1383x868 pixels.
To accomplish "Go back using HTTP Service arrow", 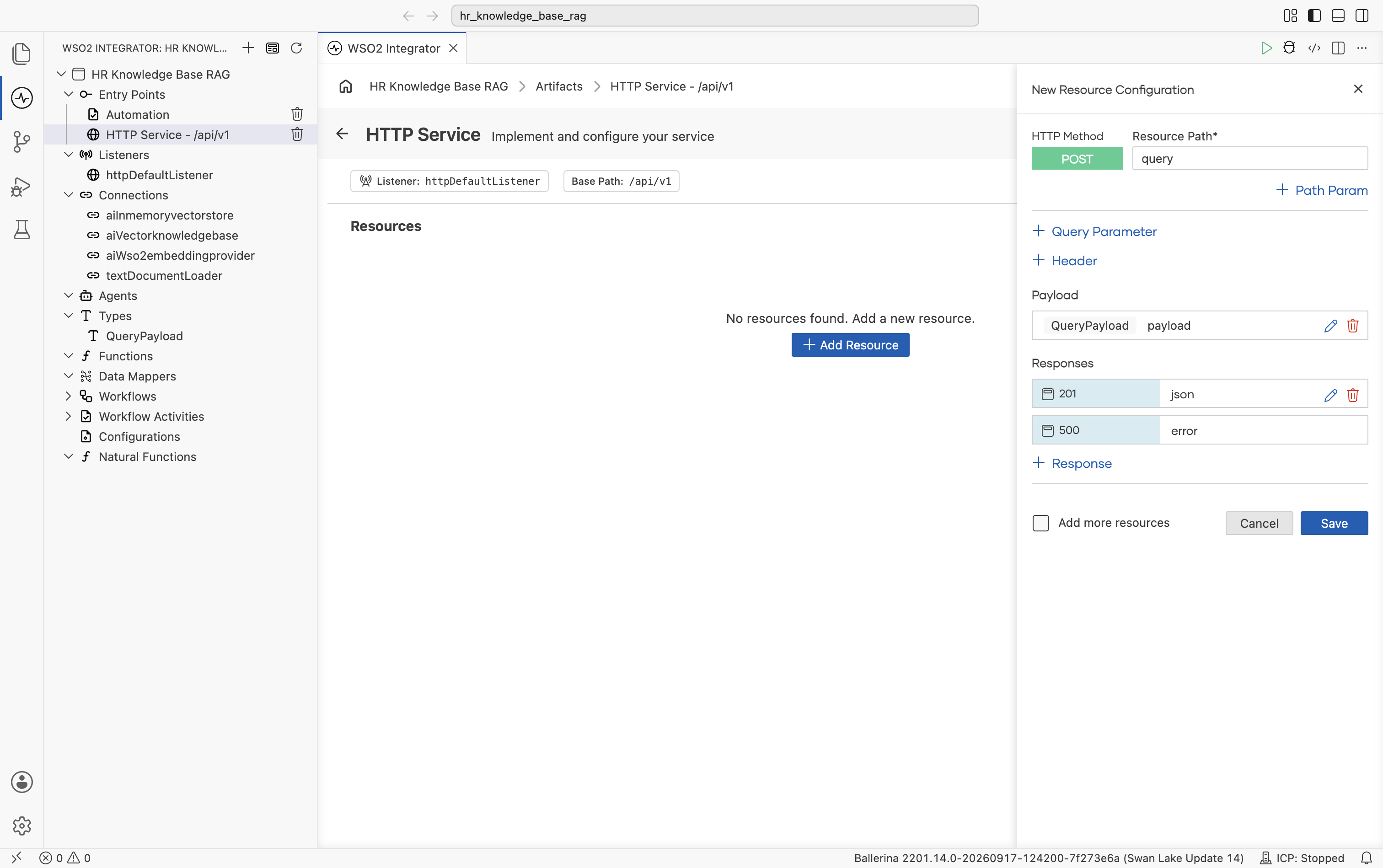I will click(x=342, y=134).
